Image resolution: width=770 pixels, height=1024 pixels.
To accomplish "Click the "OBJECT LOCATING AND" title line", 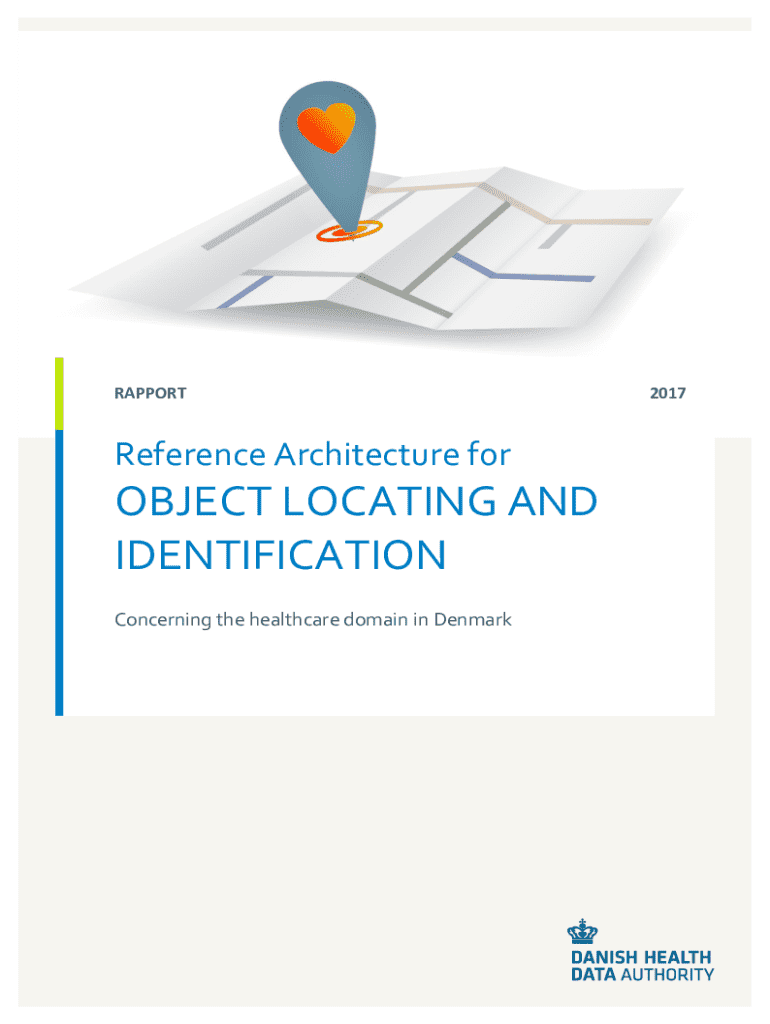I will 356,503.
